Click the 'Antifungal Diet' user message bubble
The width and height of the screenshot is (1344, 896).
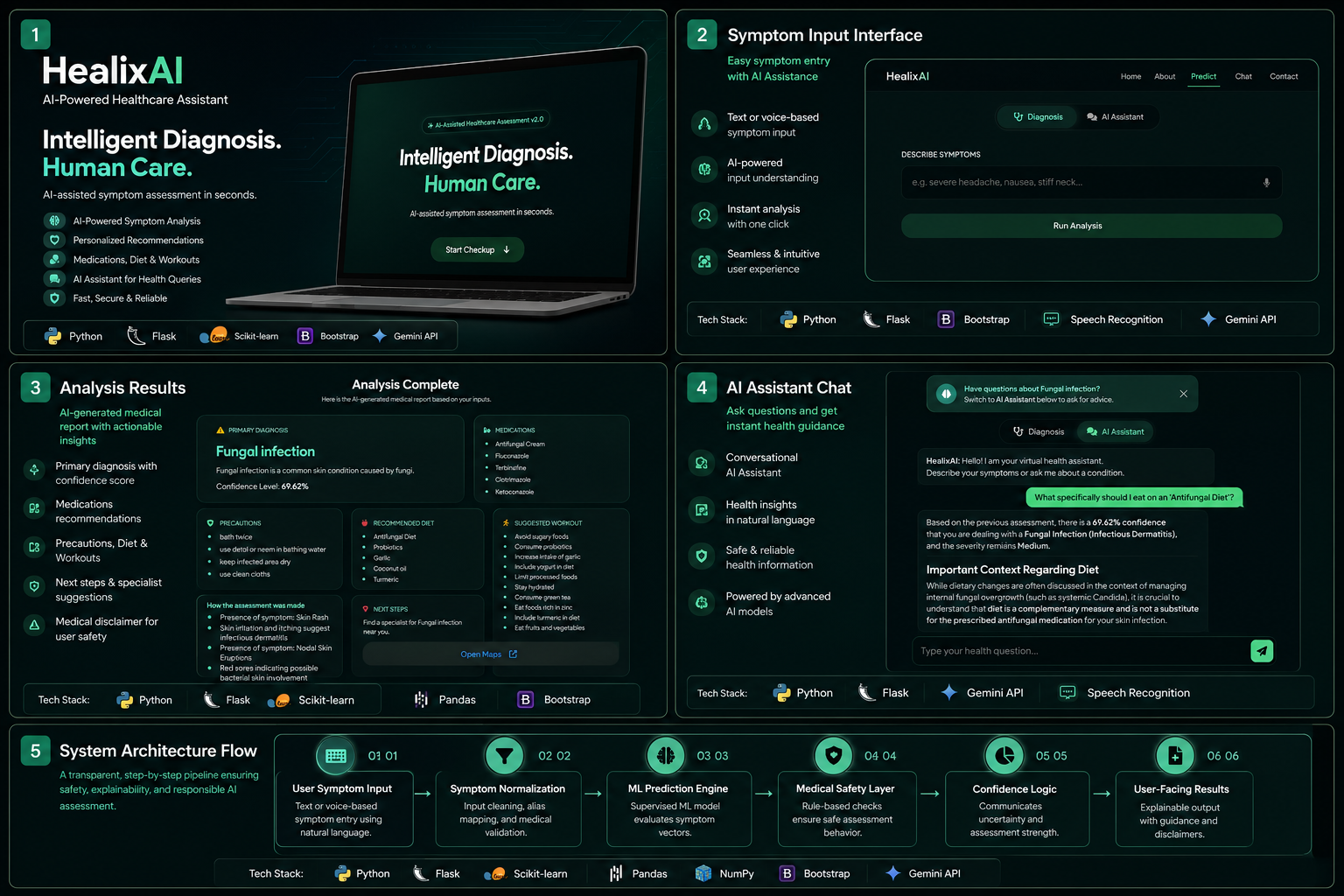pos(1134,497)
